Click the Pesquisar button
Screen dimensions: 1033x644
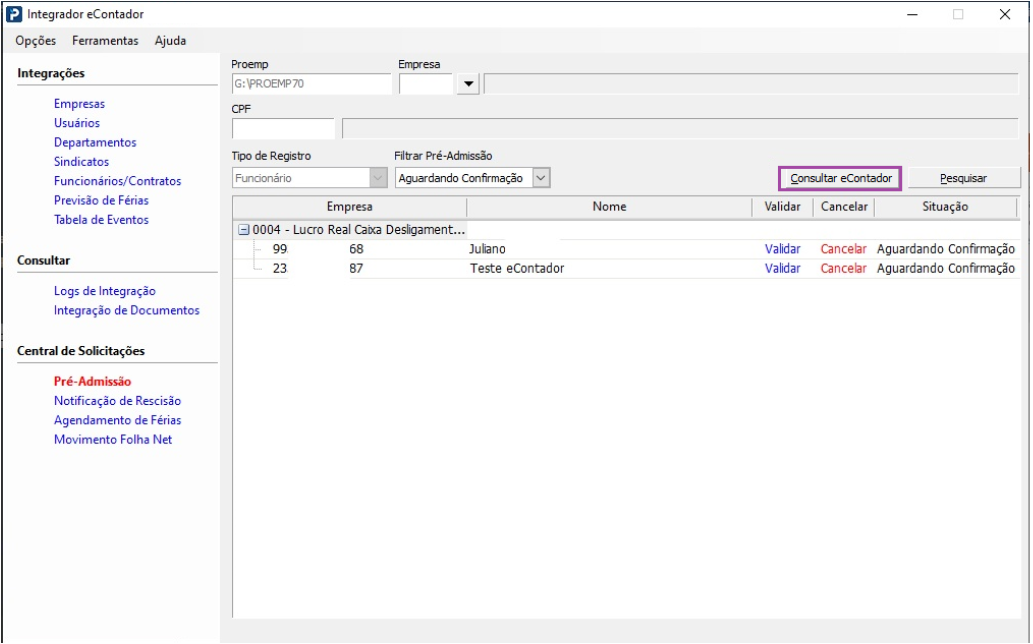[963, 178]
